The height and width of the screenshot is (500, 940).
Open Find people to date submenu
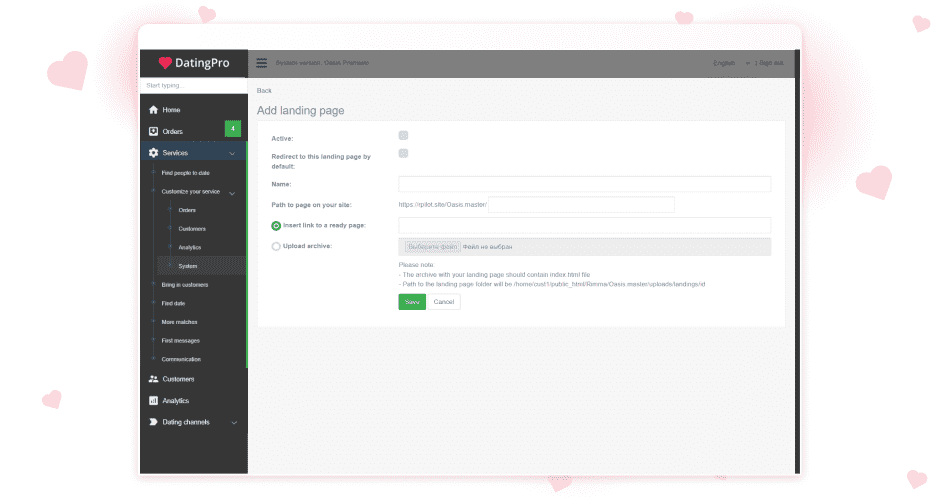pyautogui.click(x=185, y=173)
